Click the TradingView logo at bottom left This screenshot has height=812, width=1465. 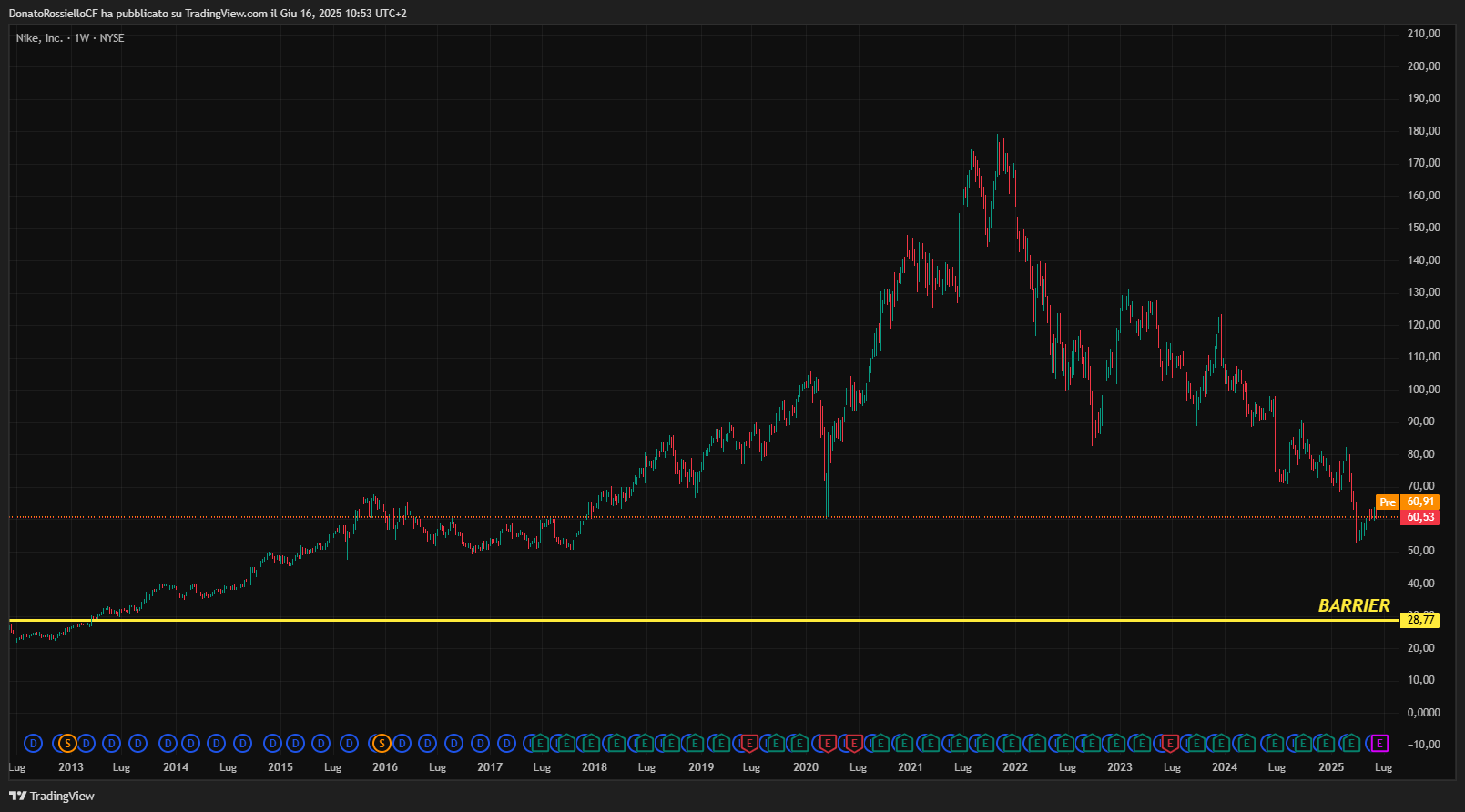coord(52,796)
